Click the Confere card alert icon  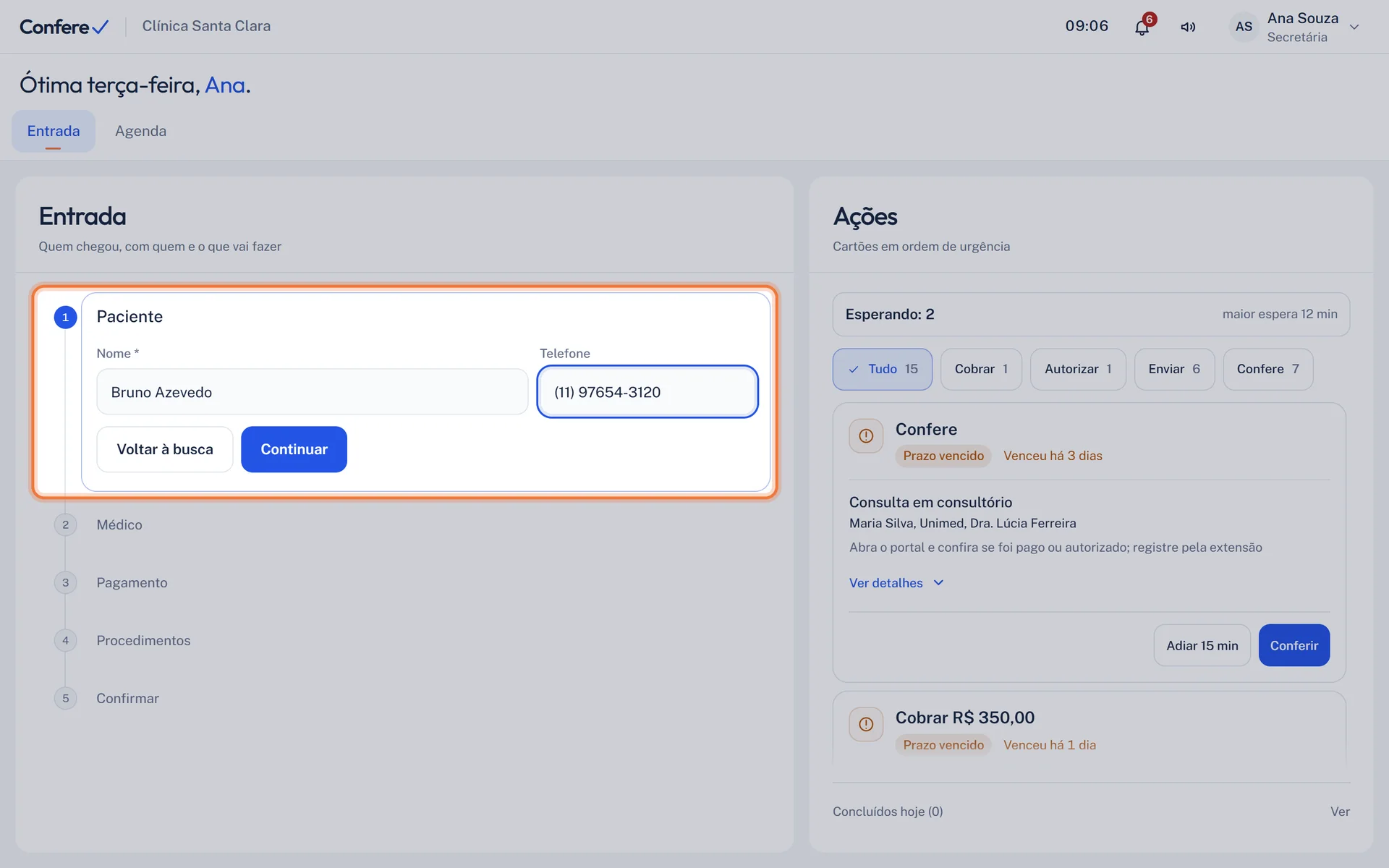point(866,436)
